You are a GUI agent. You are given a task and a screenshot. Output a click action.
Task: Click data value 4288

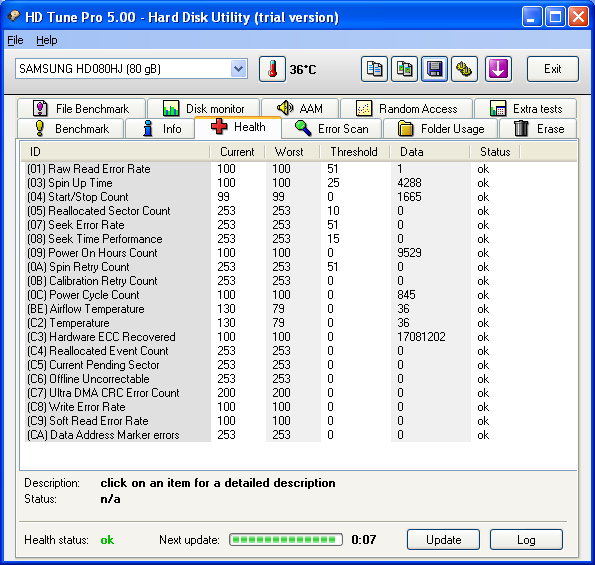pos(409,183)
